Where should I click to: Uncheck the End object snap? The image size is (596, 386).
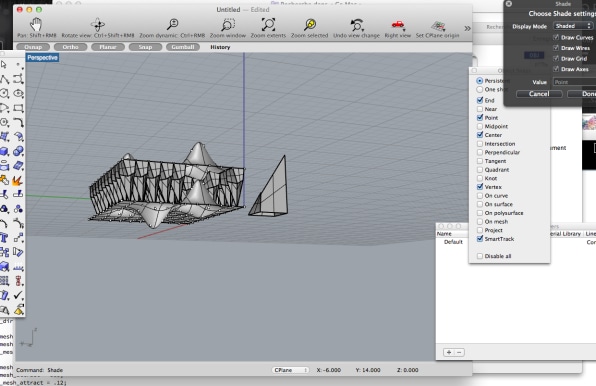[480, 100]
